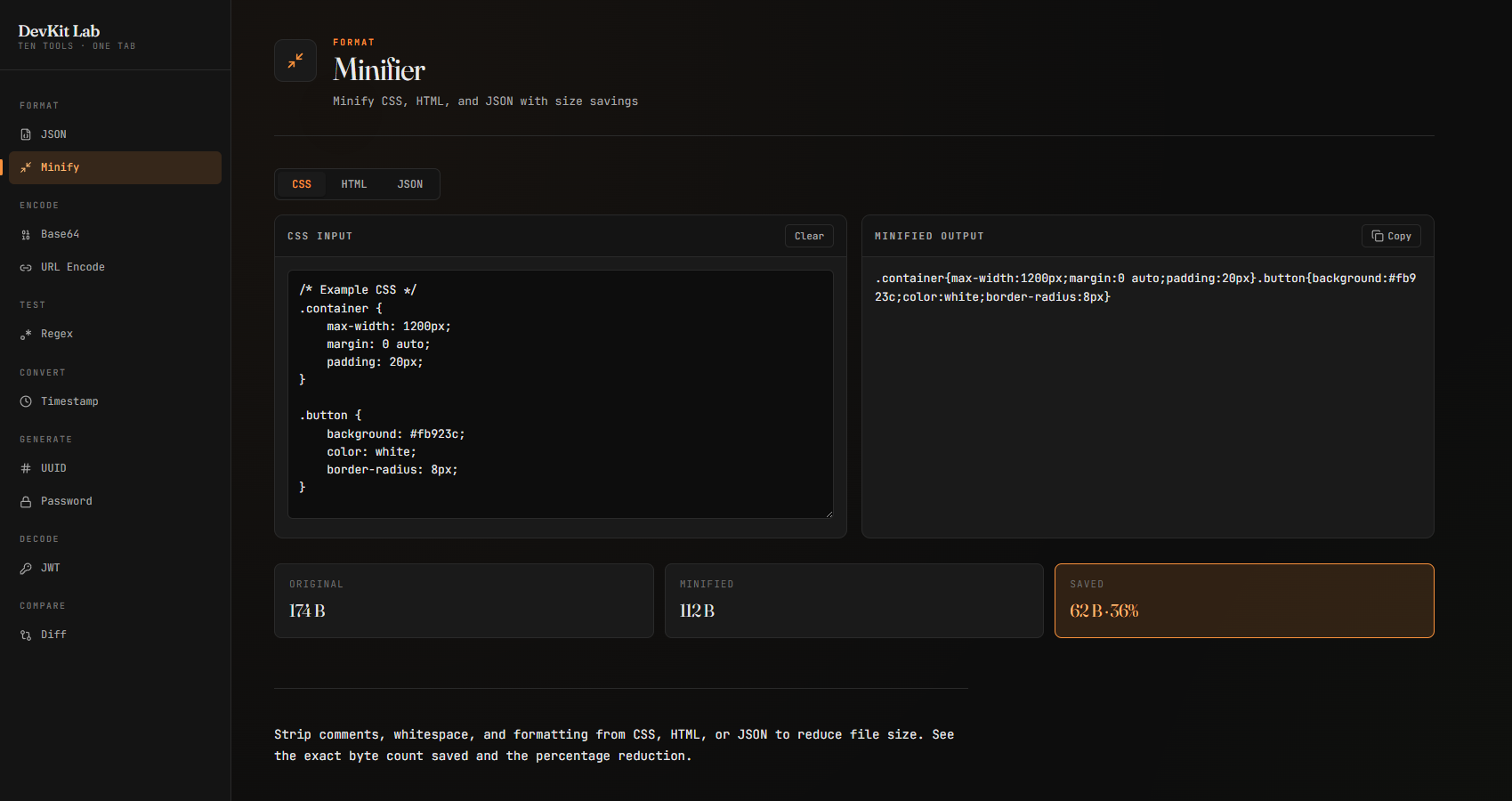The image size is (1512, 801).
Task: Open the UUID generator
Action: (115, 468)
